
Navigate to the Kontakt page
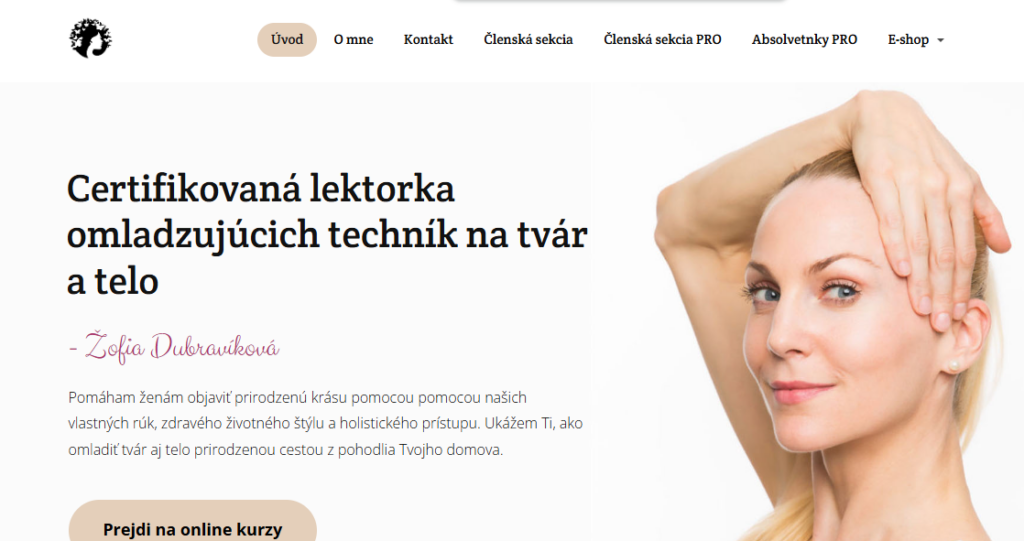pyautogui.click(x=428, y=40)
